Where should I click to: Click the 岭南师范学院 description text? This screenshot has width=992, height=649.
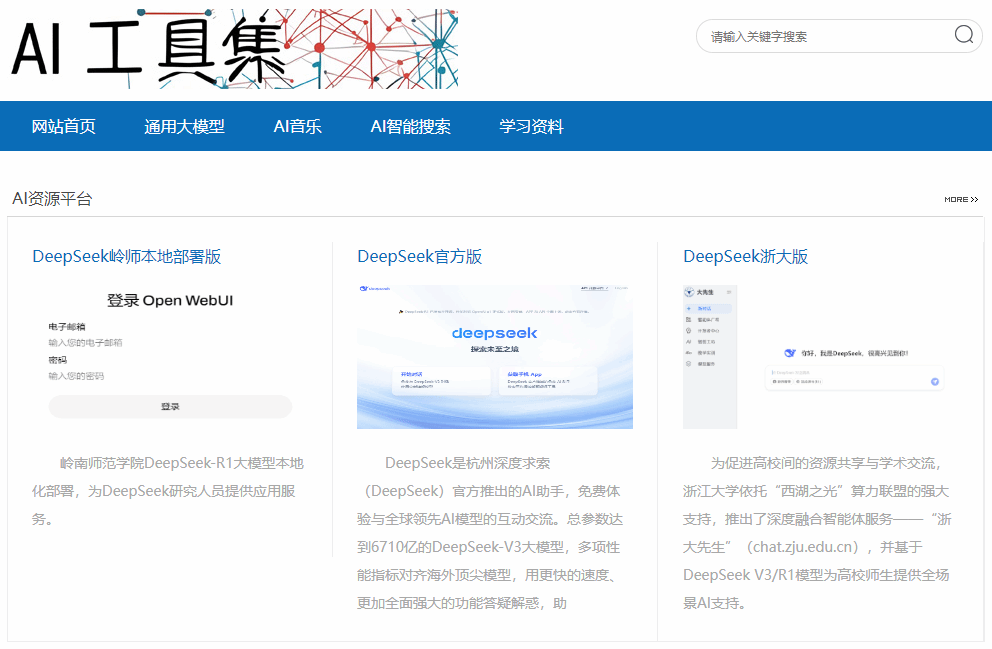[x=167, y=491]
